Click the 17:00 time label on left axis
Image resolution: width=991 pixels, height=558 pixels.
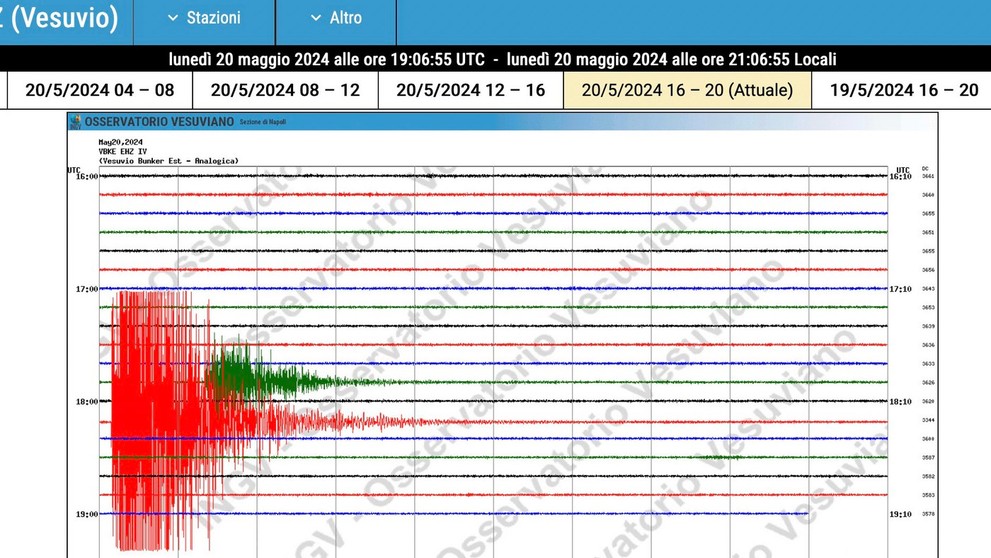87,289
